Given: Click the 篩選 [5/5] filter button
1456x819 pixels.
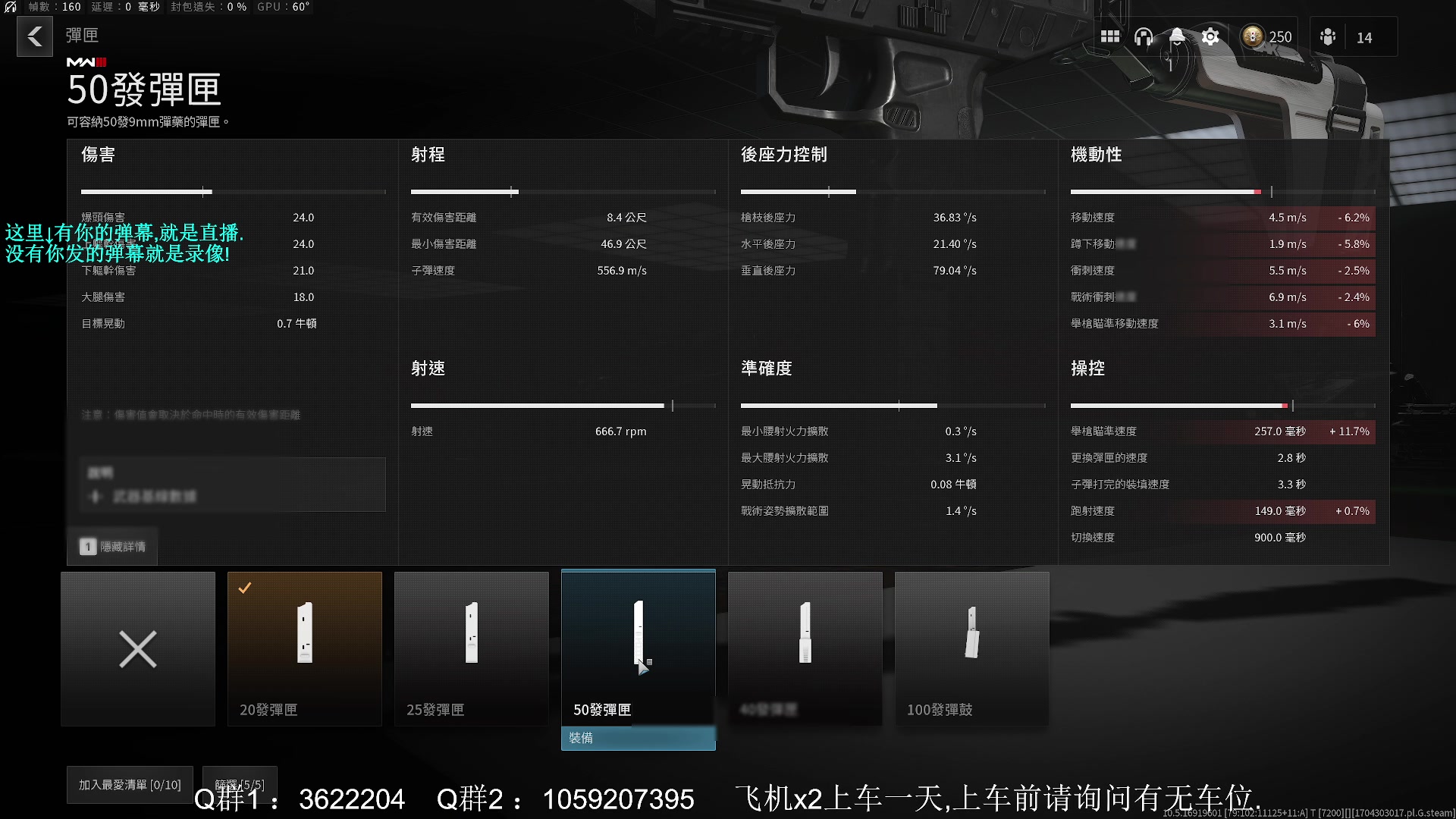Looking at the screenshot, I should 240,785.
